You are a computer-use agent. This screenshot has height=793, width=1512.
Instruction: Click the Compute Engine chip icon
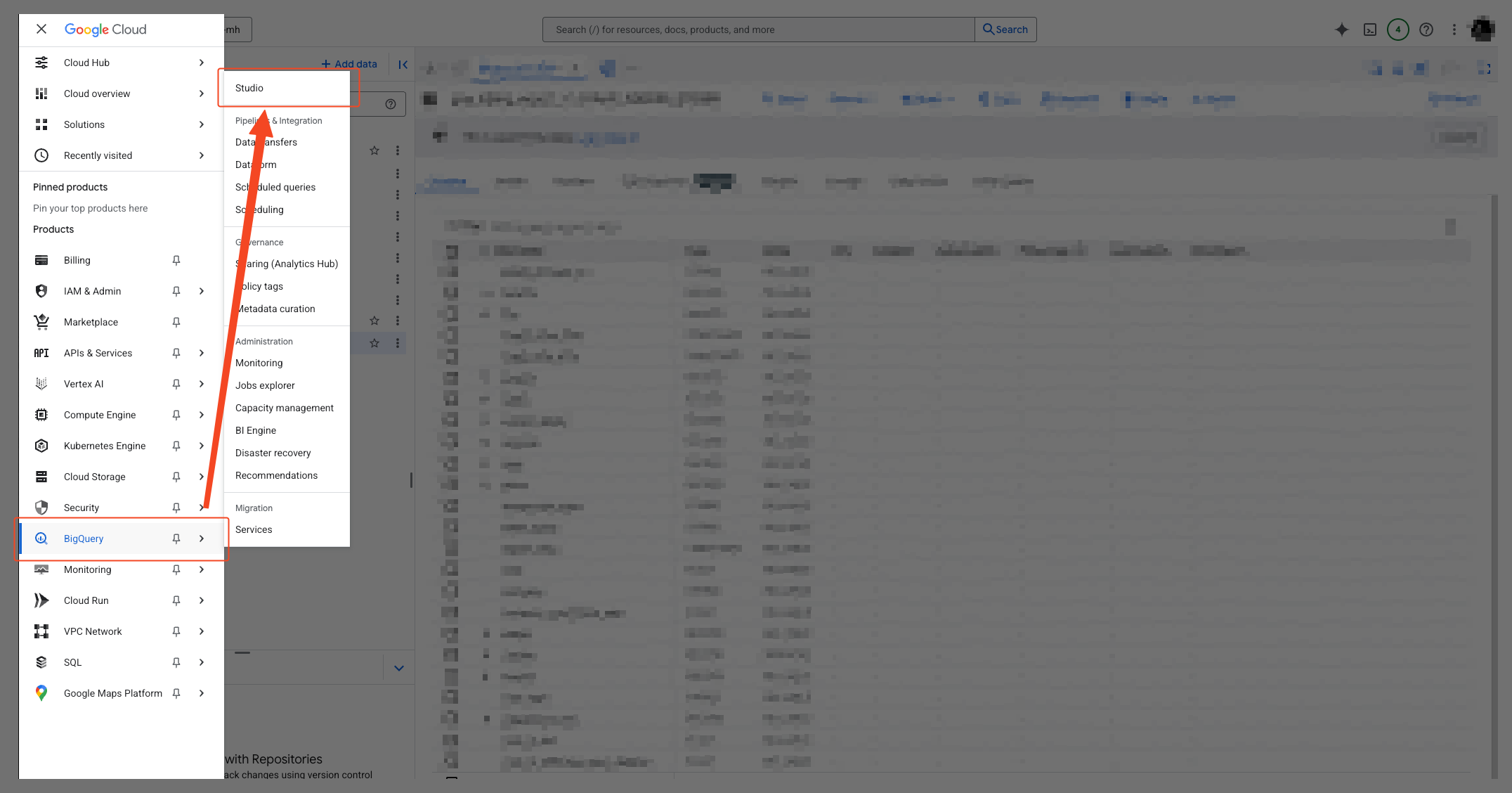tap(41, 415)
